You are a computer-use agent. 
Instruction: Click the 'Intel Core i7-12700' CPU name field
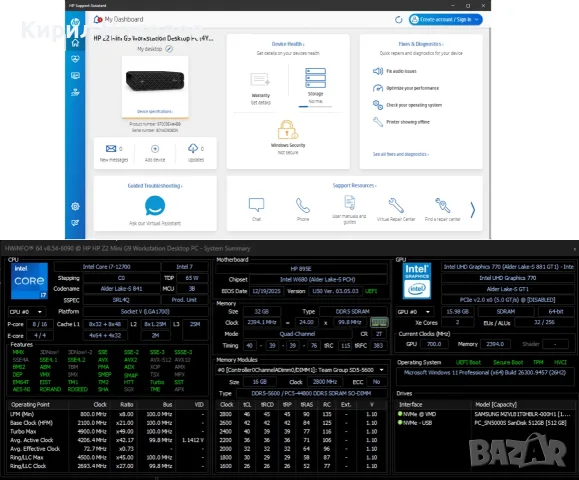pos(107,267)
